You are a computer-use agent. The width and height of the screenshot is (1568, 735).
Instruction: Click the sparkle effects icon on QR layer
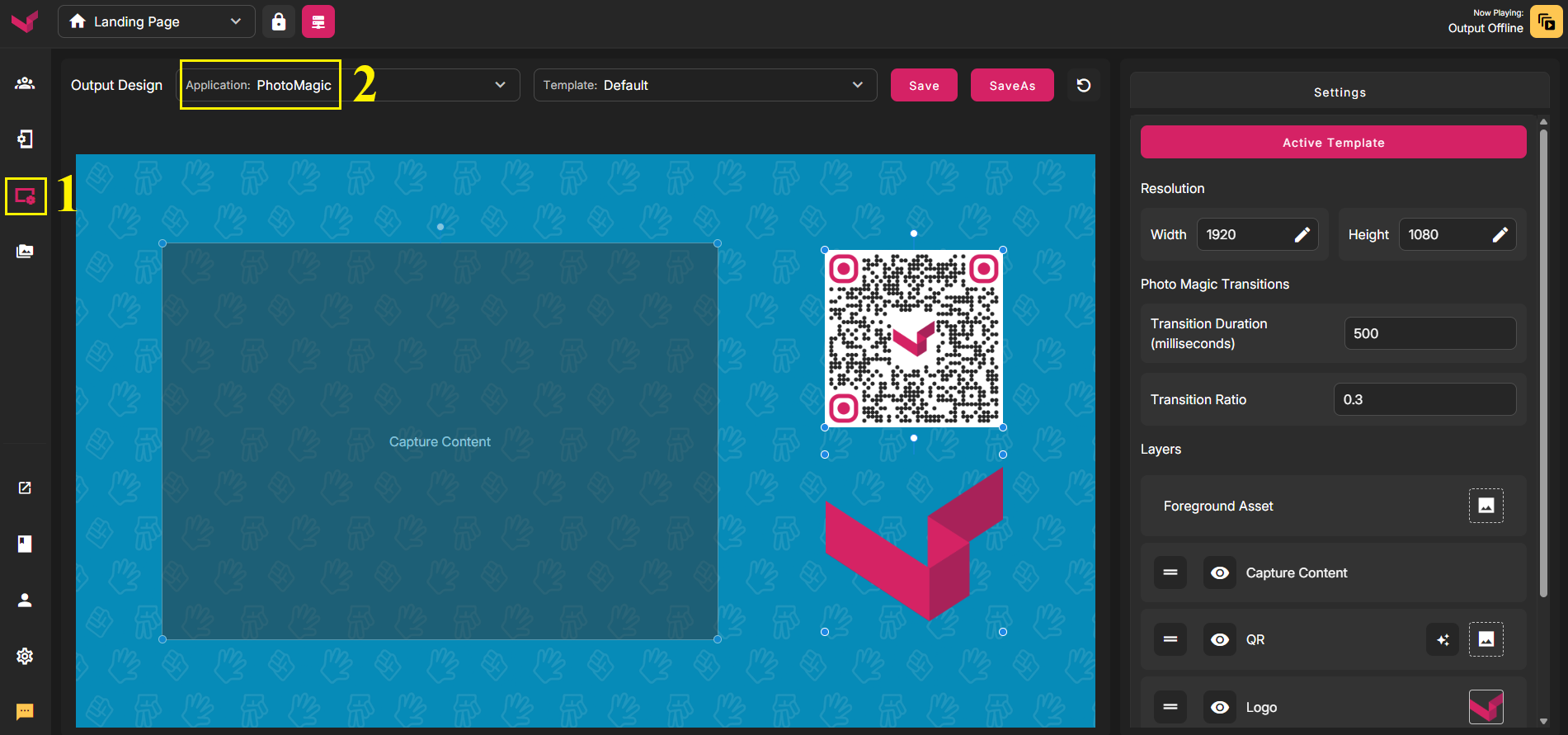(x=1443, y=639)
